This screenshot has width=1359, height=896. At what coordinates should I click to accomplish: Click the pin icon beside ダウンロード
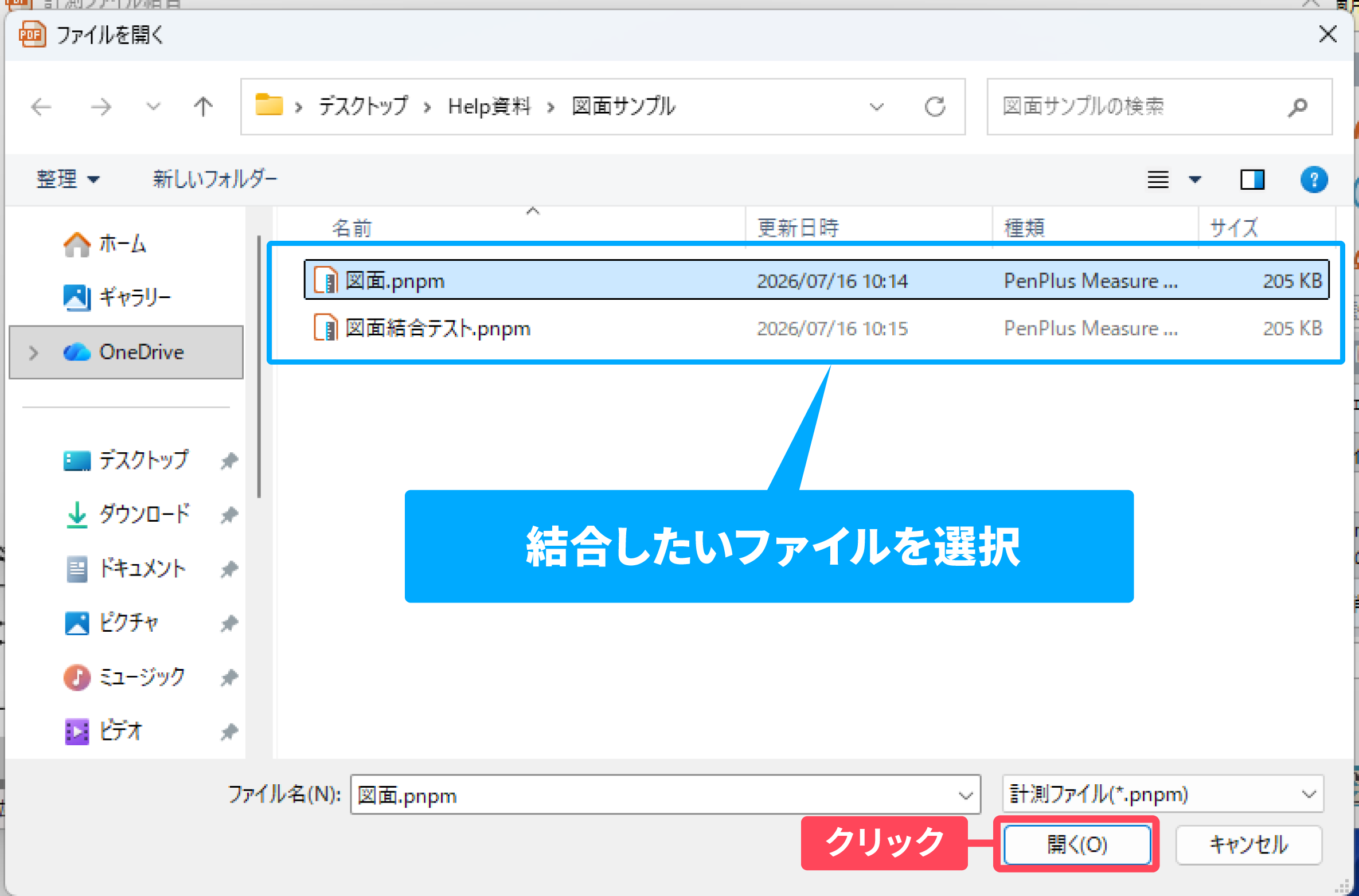[x=229, y=515]
